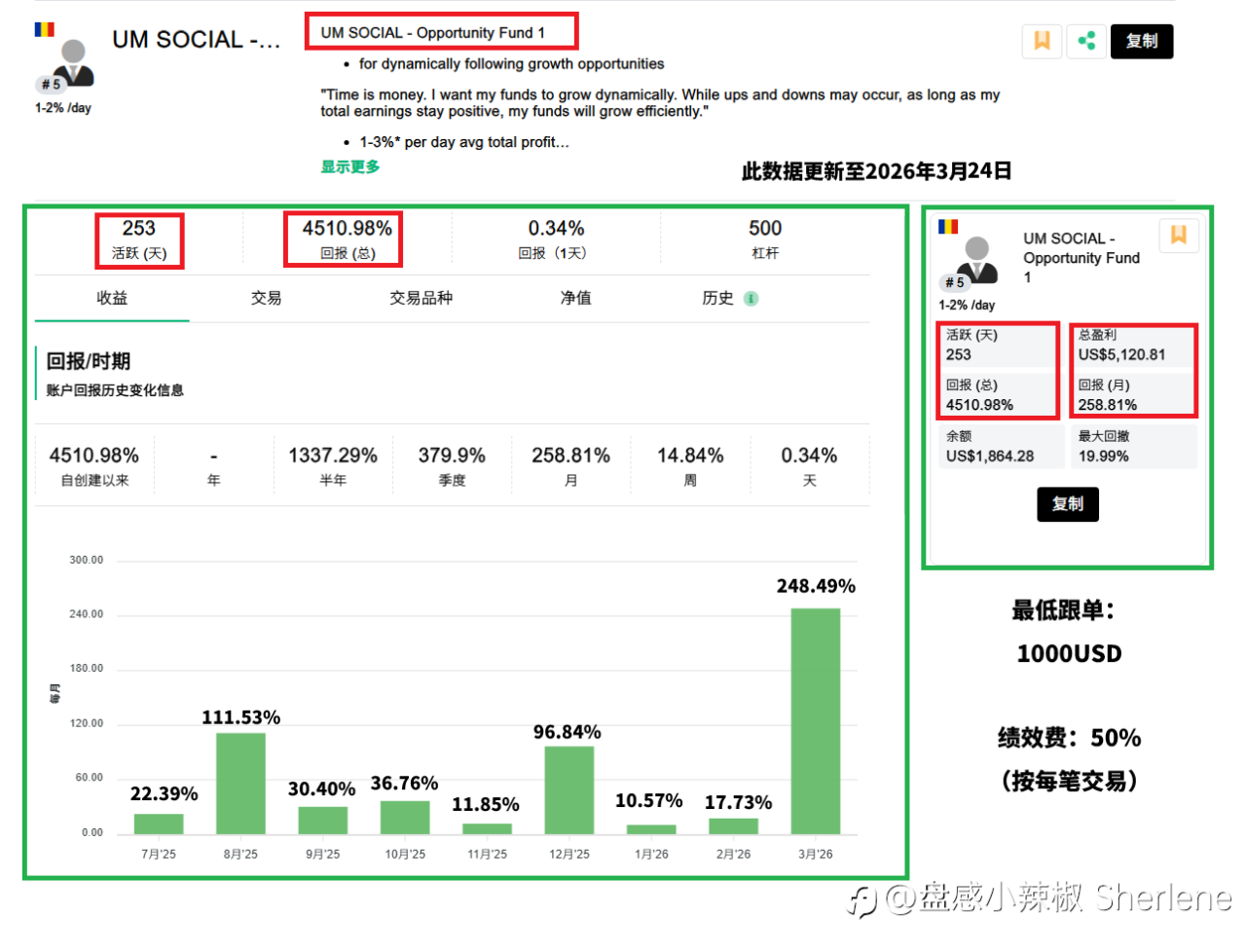The height and width of the screenshot is (952, 1246).
Task: Click the 季度 return 379.9%
Action: (x=452, y=466)
